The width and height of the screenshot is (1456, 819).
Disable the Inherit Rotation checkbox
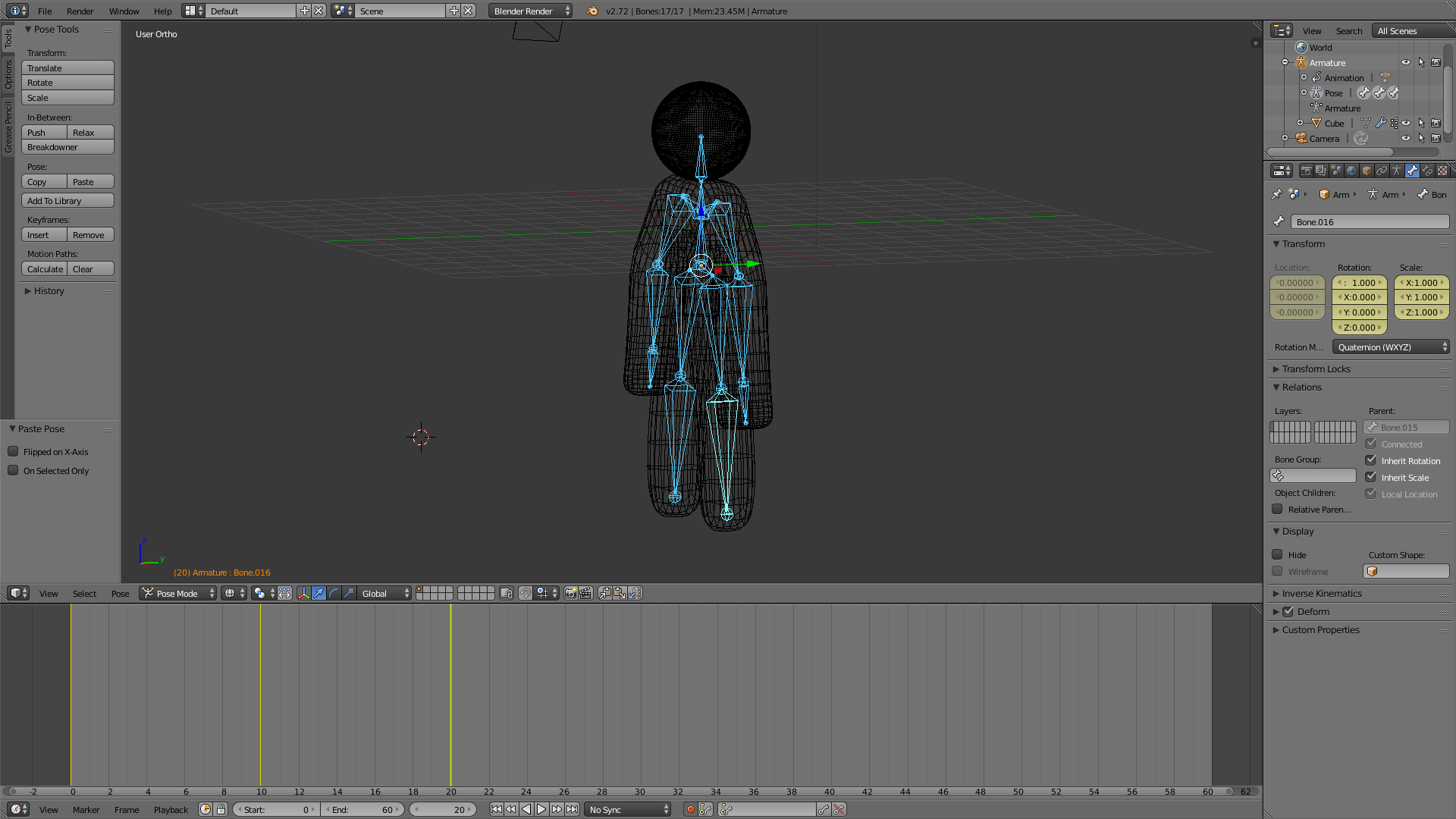[x=1370, y=461]
